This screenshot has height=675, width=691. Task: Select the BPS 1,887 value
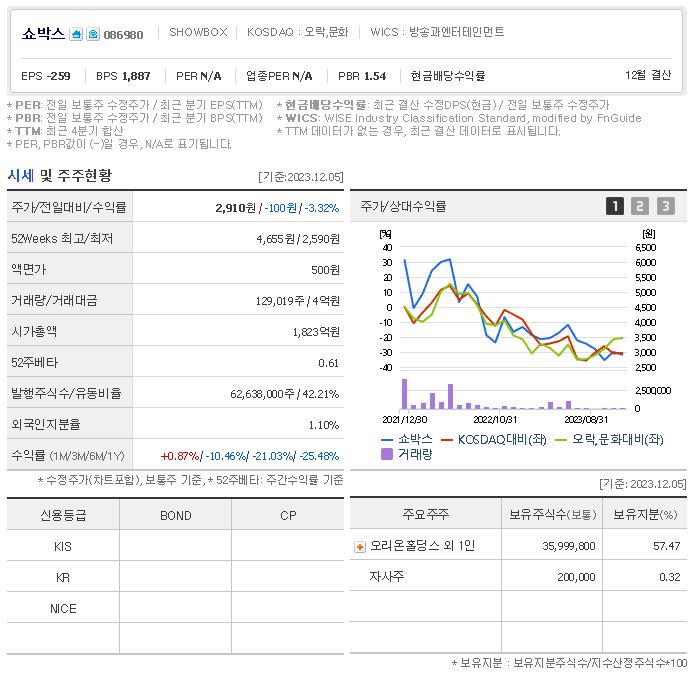pos(123,76)
